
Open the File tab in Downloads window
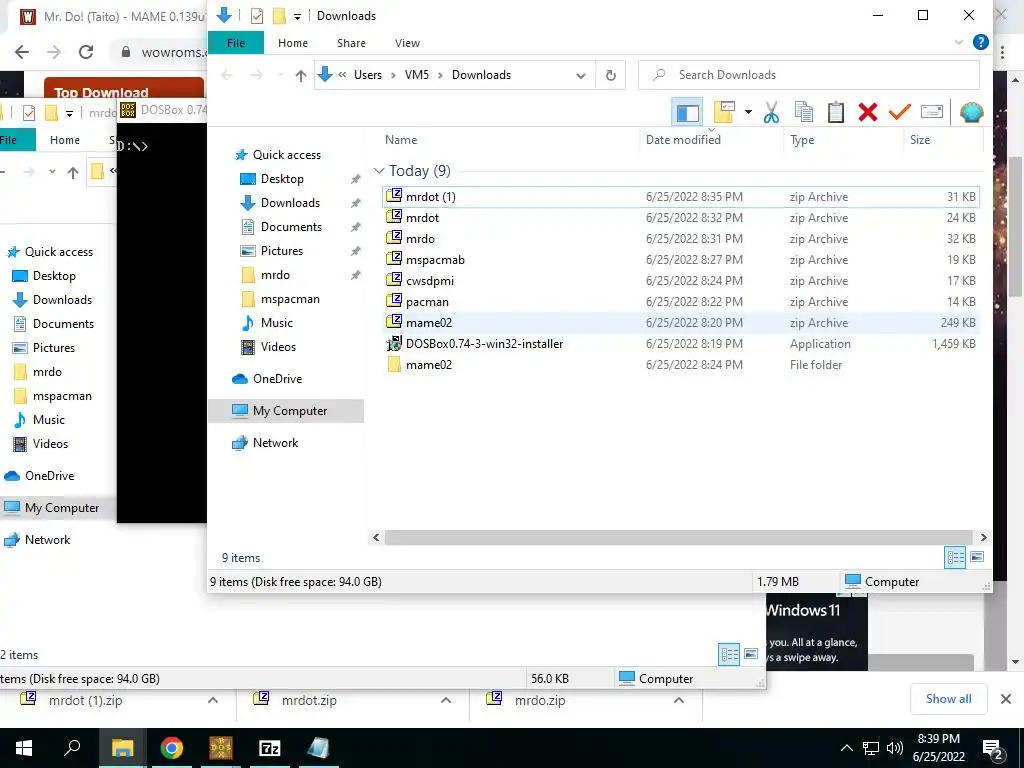pyautogui.click(x=236, y=43)
